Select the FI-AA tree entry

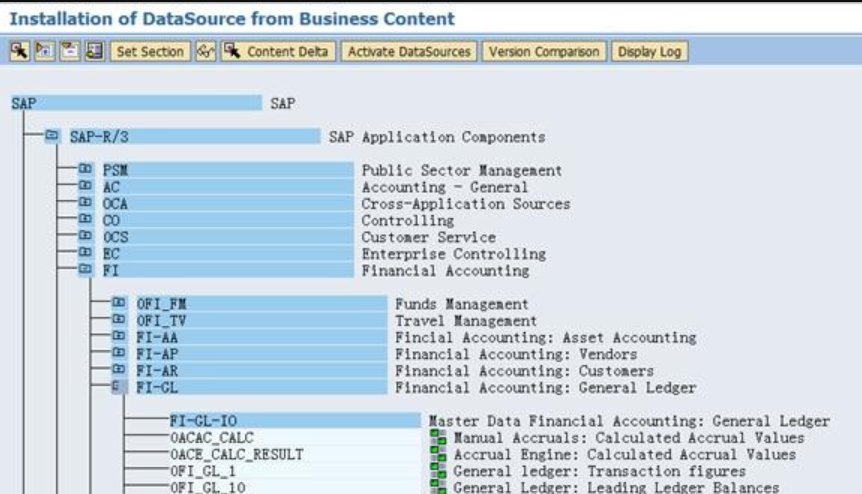(x=262, y=337)
